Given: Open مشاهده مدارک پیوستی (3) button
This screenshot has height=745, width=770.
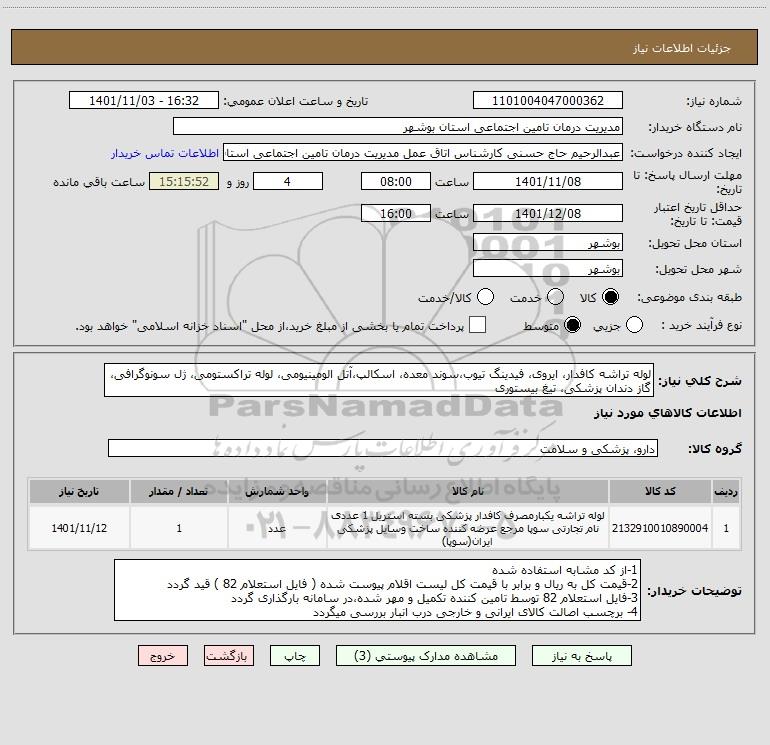Looking at the screenshot, I should click(x=426, y=656).
